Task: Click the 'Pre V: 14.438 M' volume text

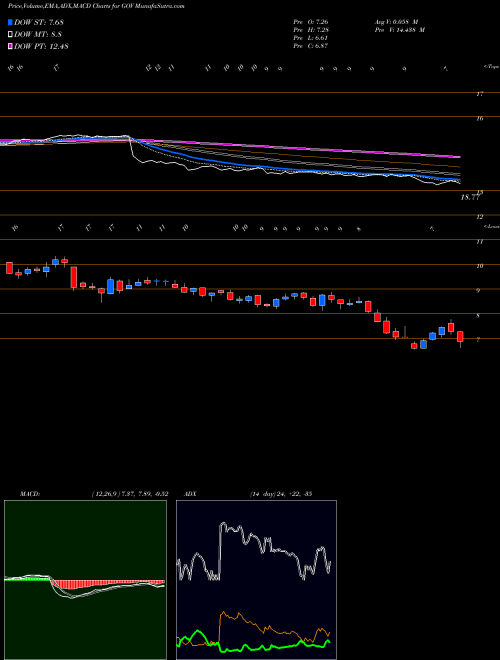Action: click(399, 30)
